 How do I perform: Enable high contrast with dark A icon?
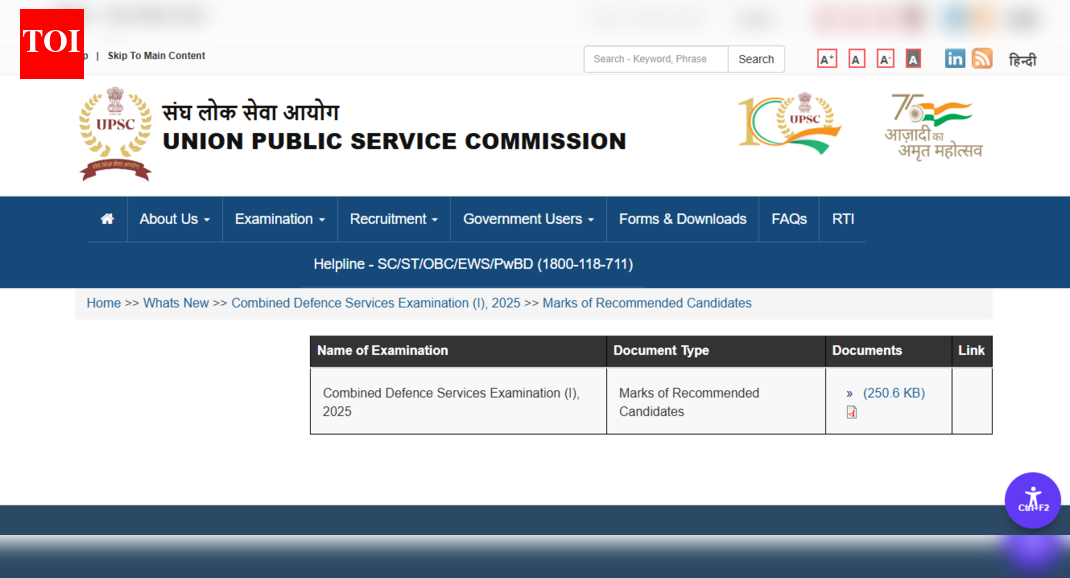913,59
